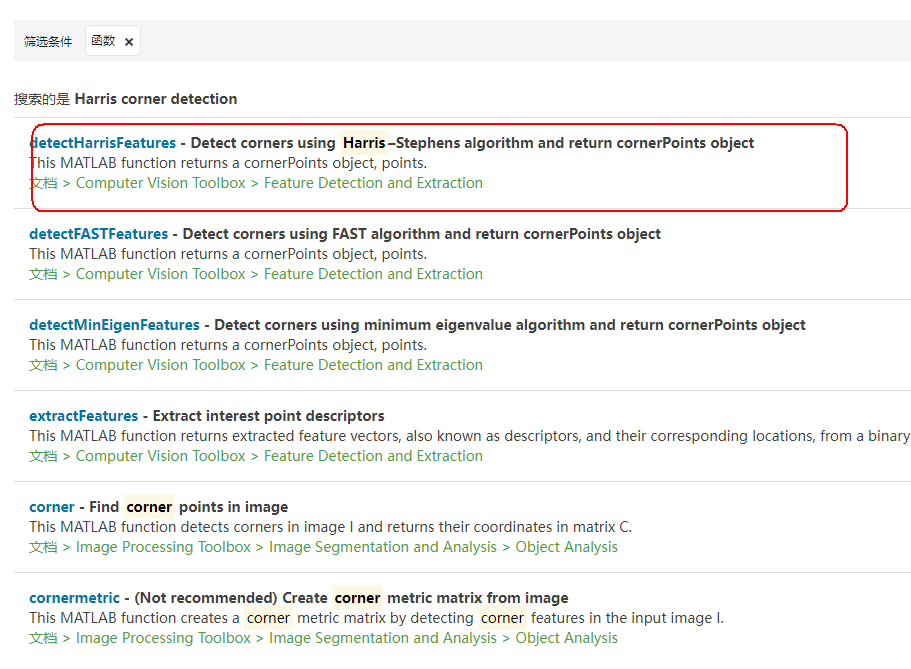Screen dimensions: 911x669
Task: Click 文档 breadcrumb under detectMinEigenFeatures
Action: click(x=43, y=365)
